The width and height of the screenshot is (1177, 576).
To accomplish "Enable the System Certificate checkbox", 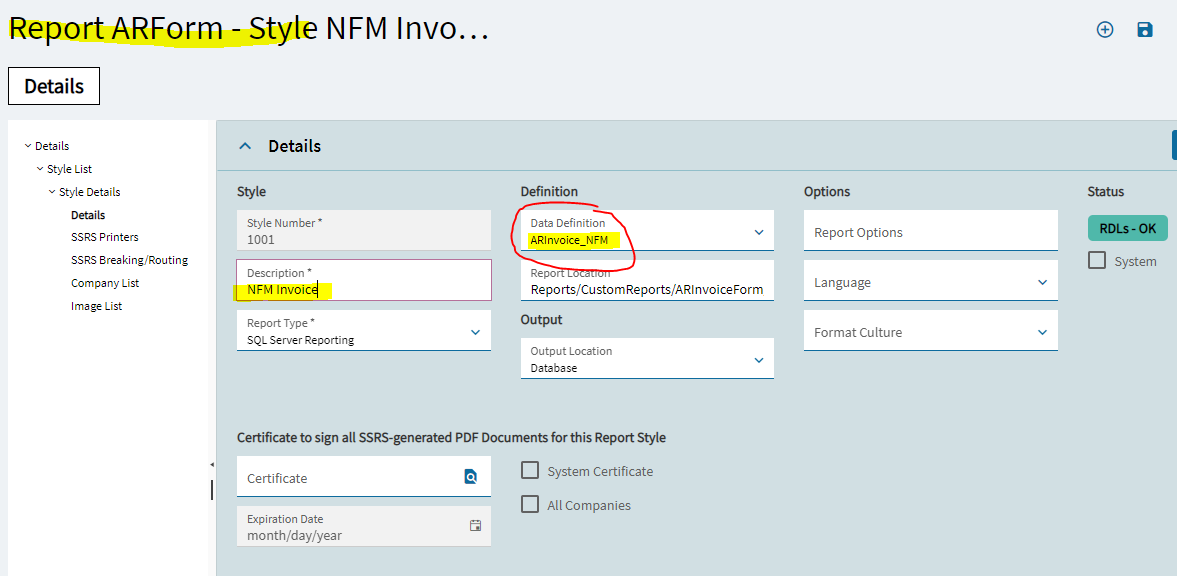I will pyautogui.click(x=530, y=471).
